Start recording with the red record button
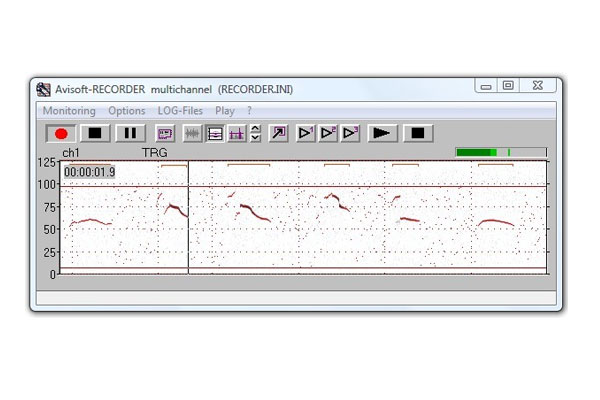This screenshot has height=400, width=600. coord(61,134)
